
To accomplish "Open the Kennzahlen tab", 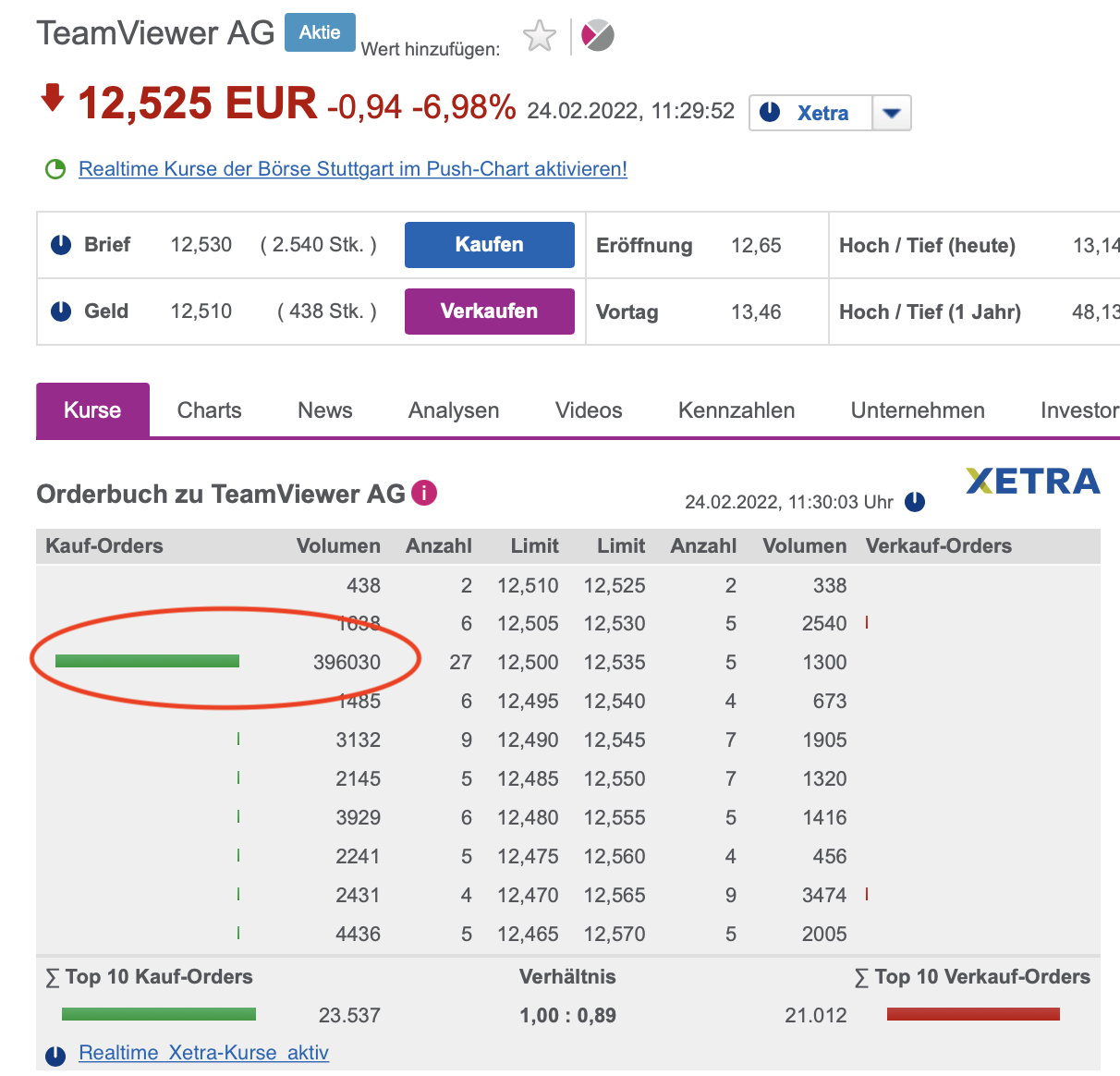I will click(736, 410).
